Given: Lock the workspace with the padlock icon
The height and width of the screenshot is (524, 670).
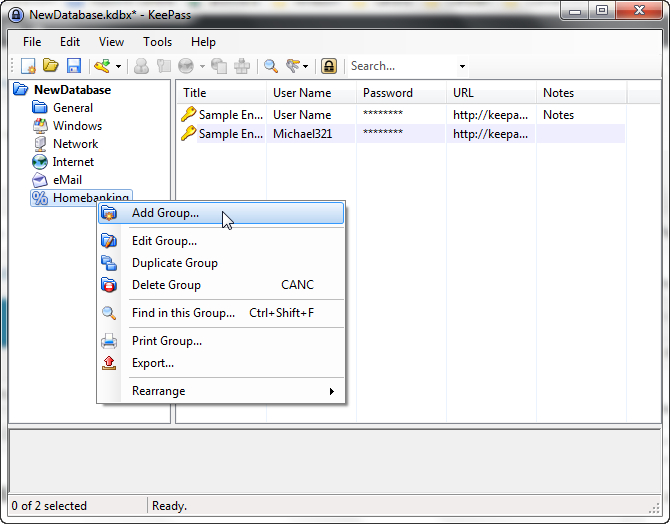Looking at the screenshot, I should 328,66.
